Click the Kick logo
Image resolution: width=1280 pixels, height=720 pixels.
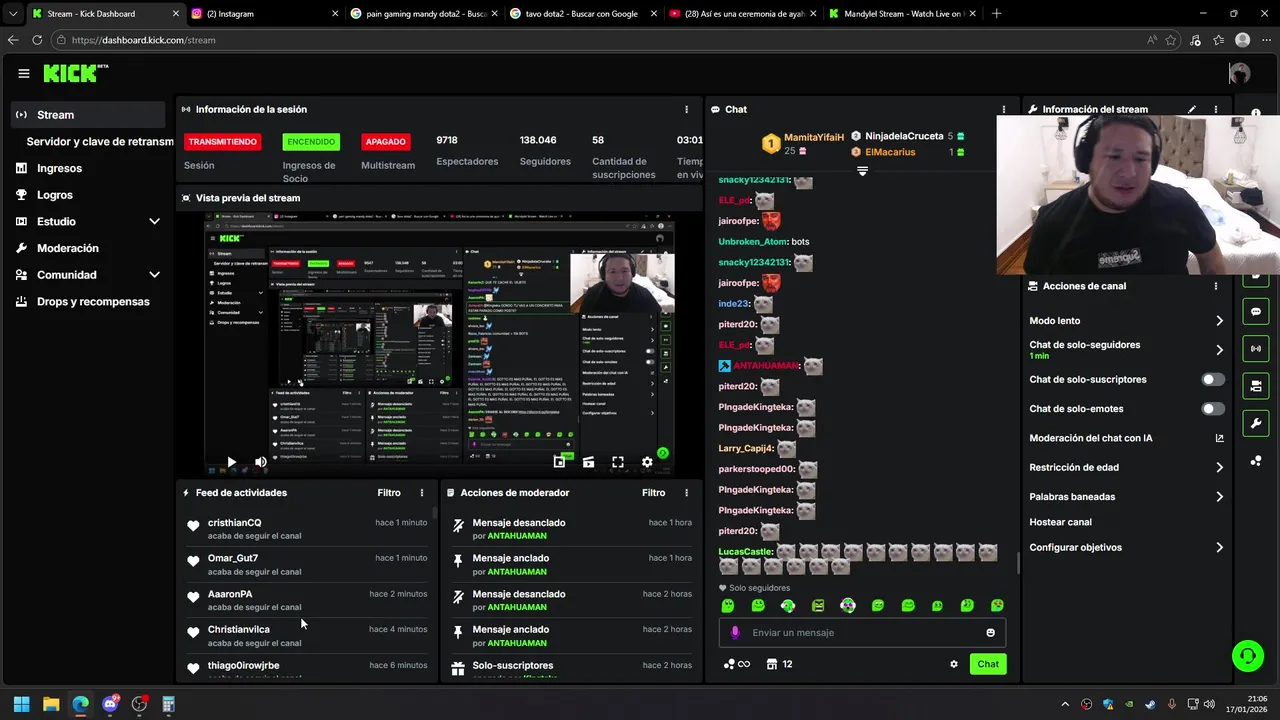75,73
